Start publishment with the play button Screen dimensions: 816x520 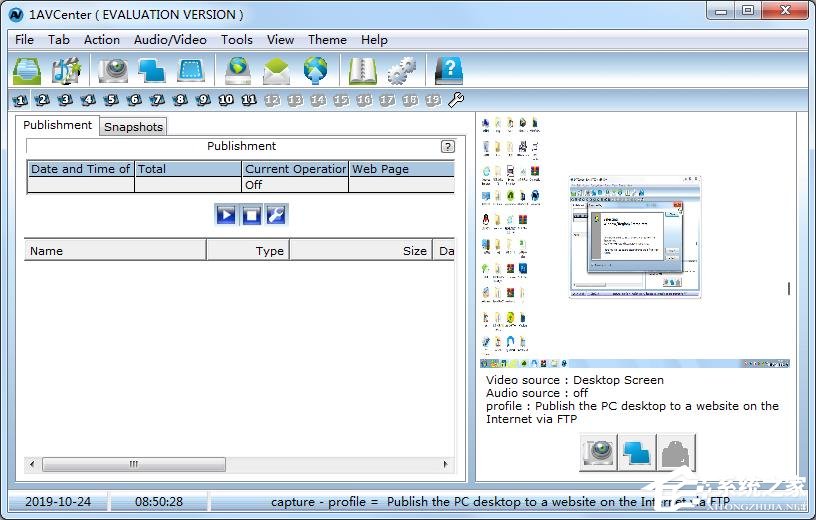point(226,214)
